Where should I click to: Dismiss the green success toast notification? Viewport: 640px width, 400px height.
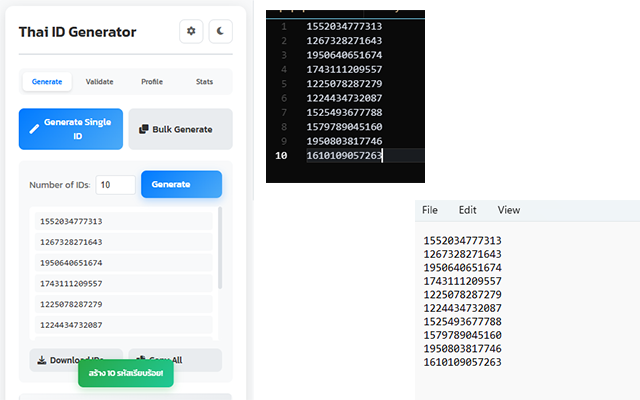click(126, 373)
